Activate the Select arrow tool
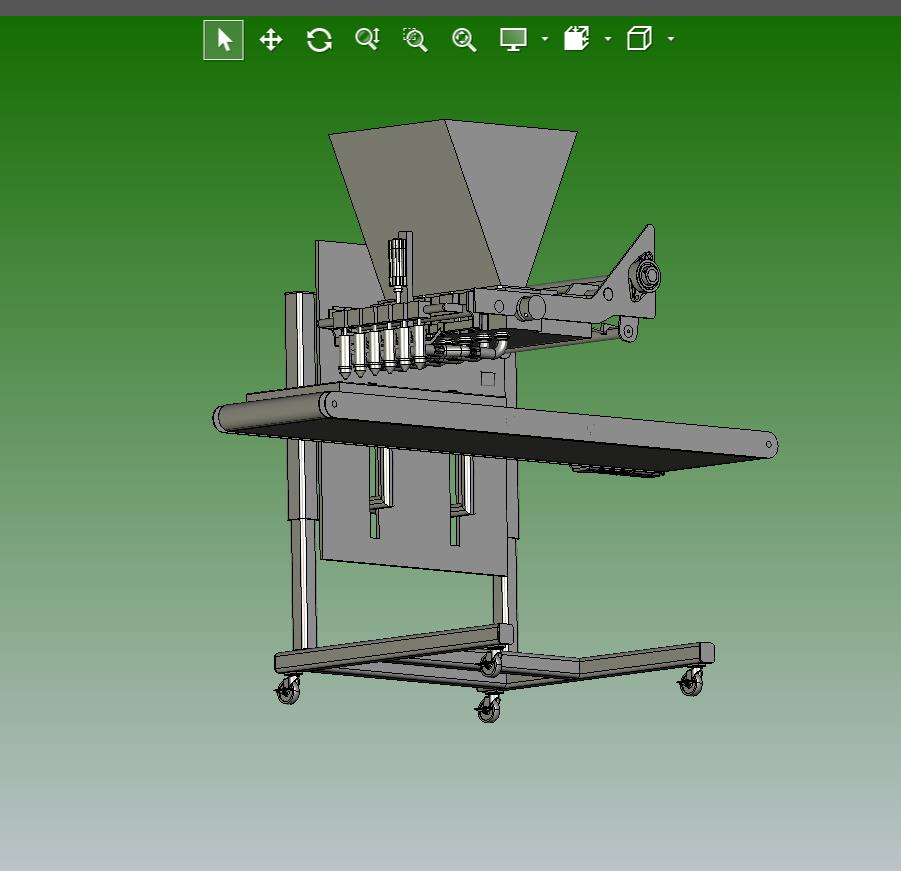Screen dimensions: 901x871 tap(224, 40)
